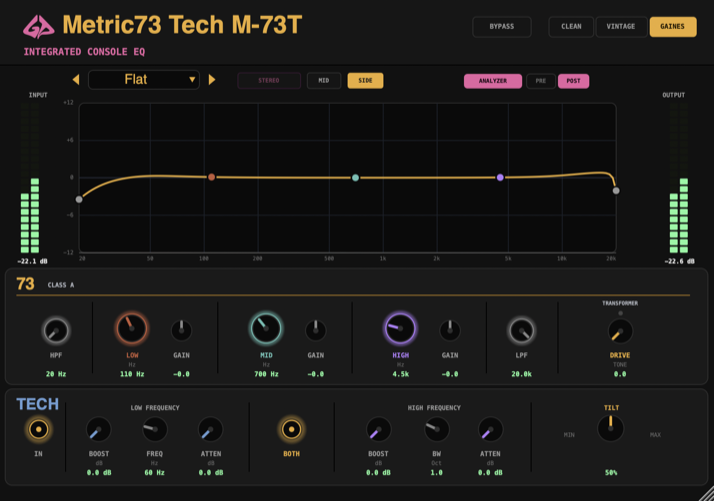714x501 pixels.
Task: Click the high frequency BOOST knob
Action: [378, 429]
